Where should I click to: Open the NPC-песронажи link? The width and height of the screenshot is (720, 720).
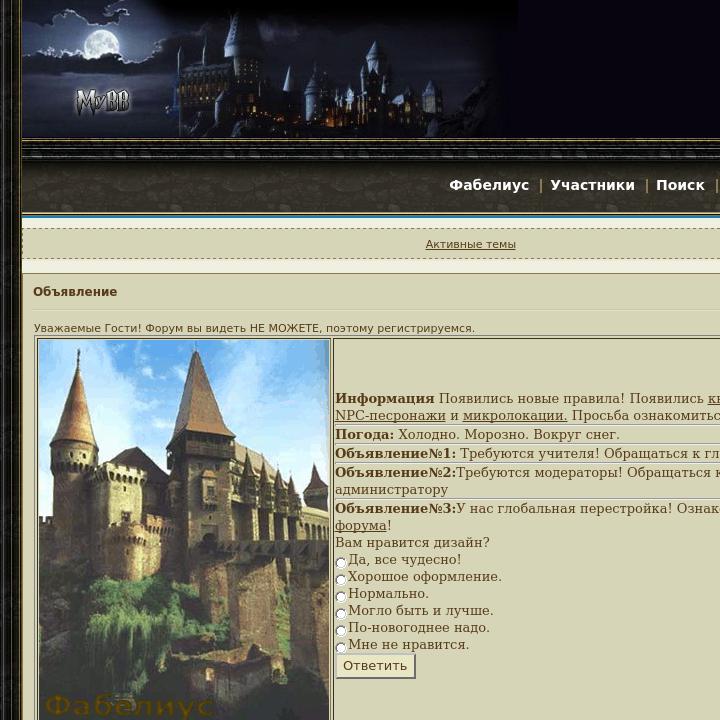(x=390, y=416)
